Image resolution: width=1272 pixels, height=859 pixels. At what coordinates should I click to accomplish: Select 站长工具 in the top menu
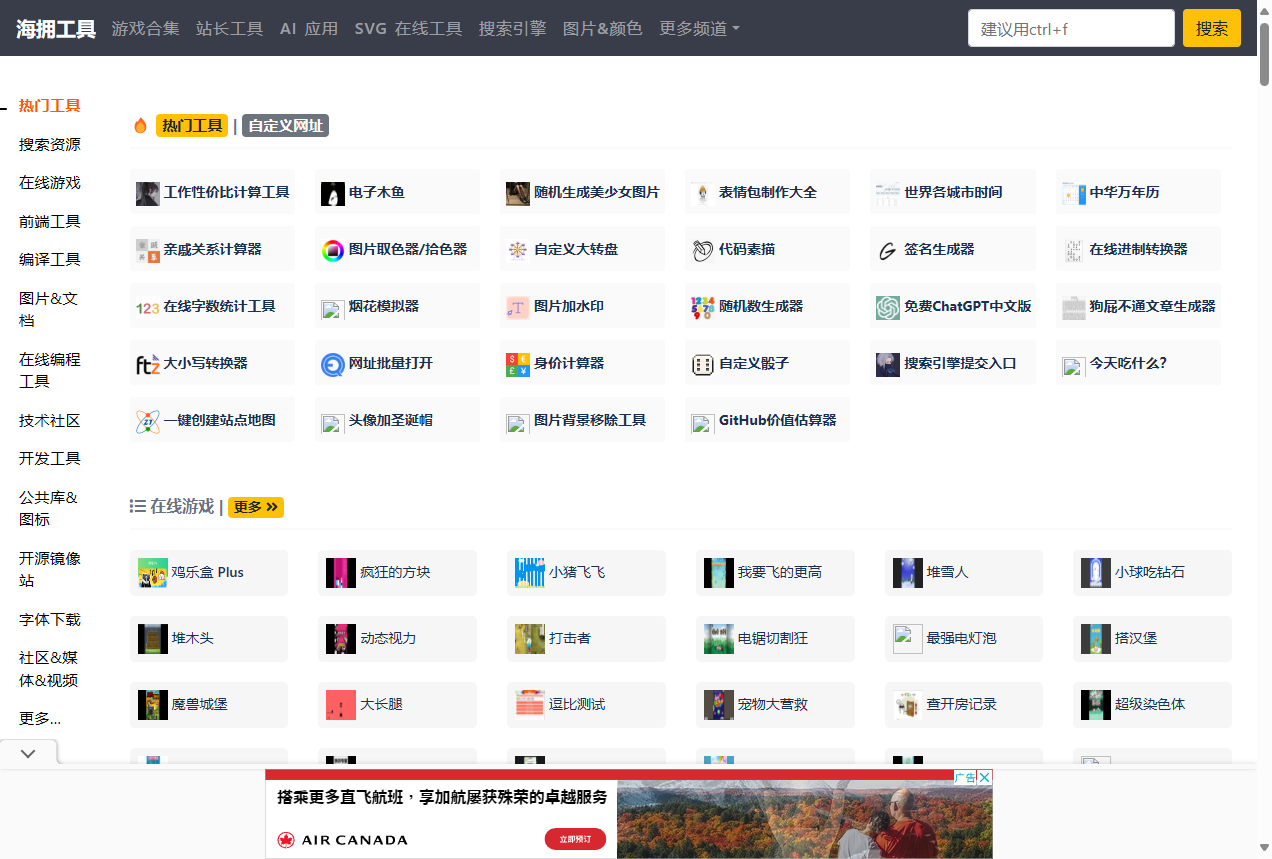(x=229, y=28)
